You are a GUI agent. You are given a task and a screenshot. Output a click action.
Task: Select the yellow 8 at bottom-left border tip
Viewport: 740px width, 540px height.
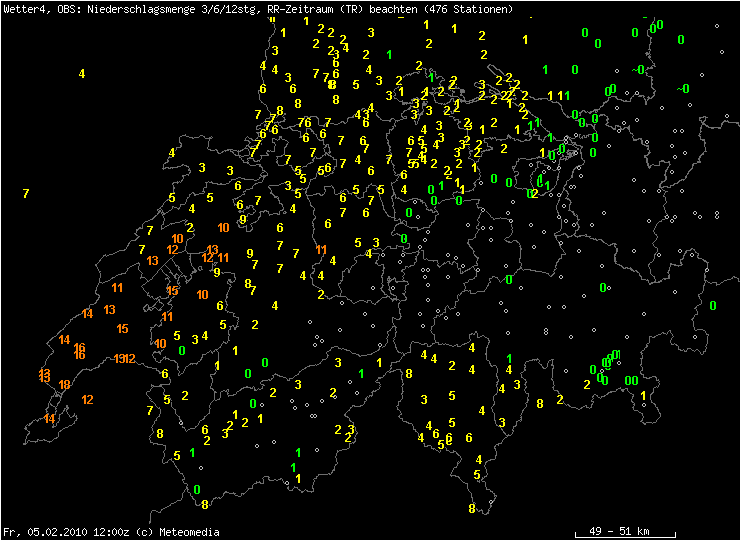tap(205, 504)
